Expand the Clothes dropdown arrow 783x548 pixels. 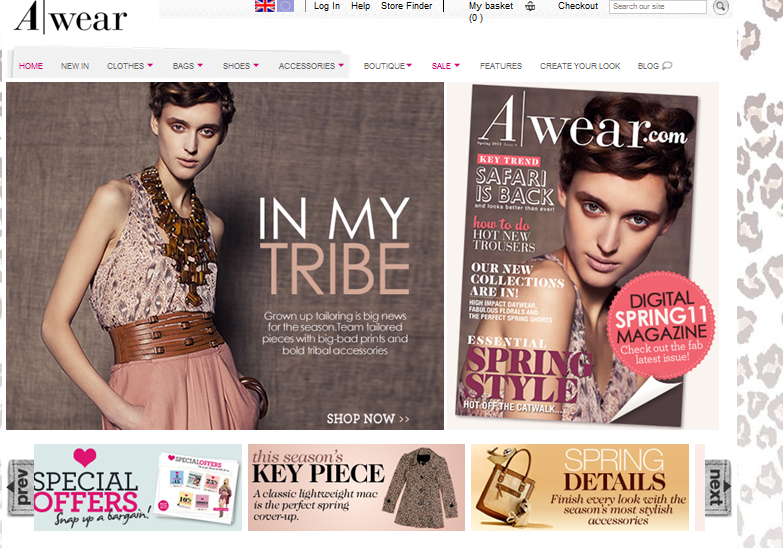pos(150,65)
